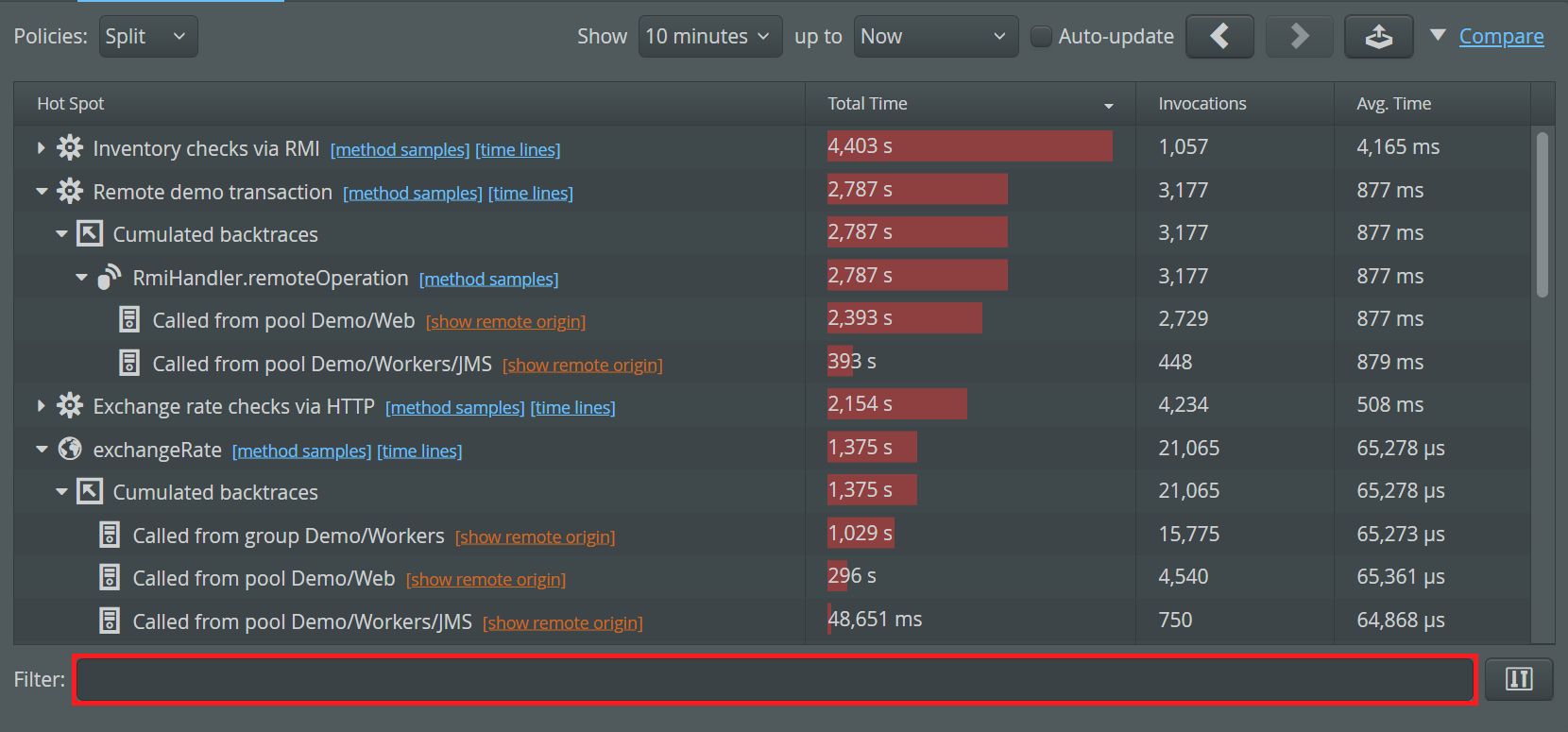Click the column settings icon beside Filter
The image size is (1568, 732).
1518,679
